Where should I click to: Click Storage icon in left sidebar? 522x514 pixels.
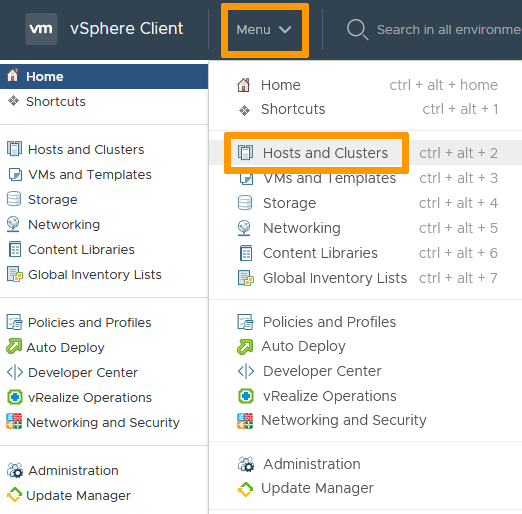click(x=14, y=199)
